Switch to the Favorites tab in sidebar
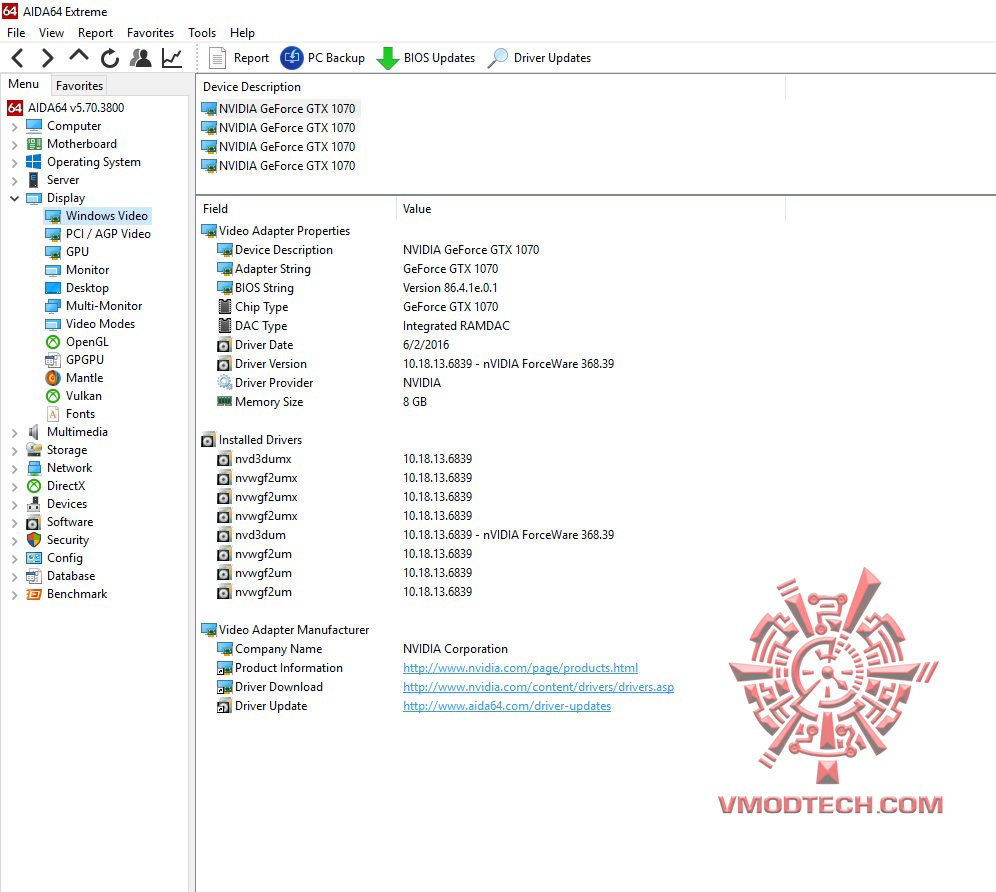996x892 pixels. pyautogui.click(x=79, y=85)
